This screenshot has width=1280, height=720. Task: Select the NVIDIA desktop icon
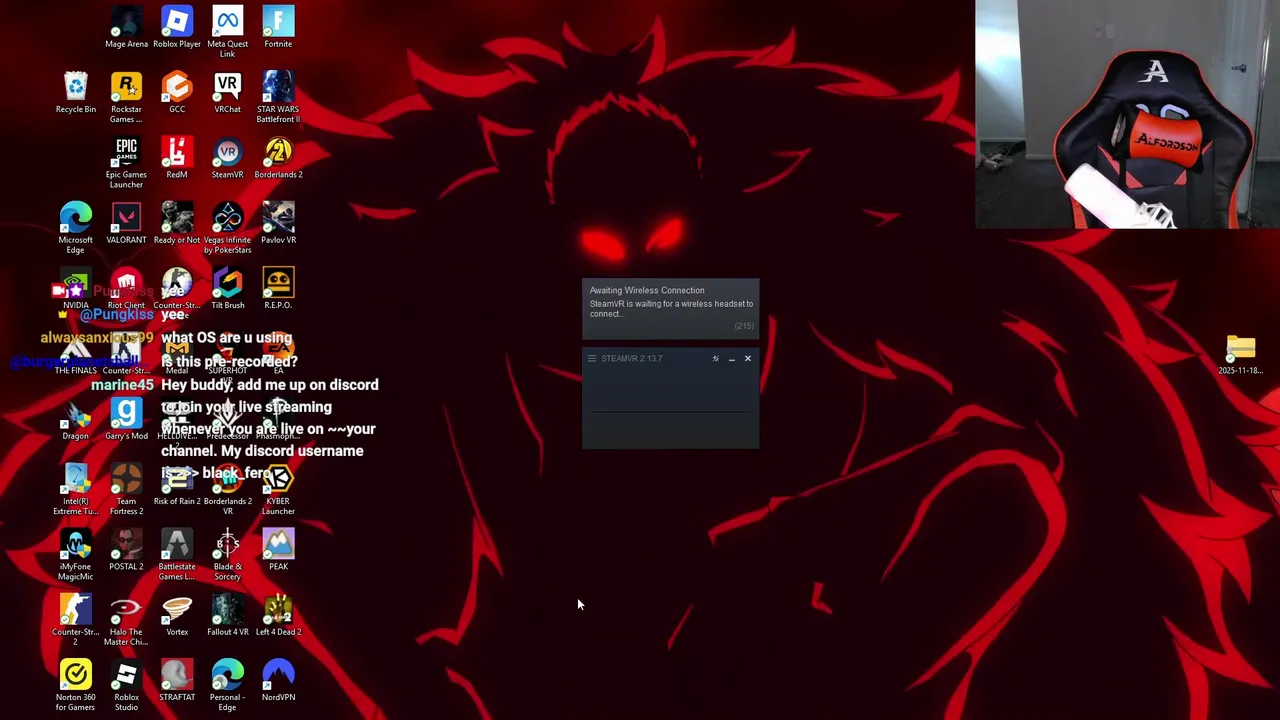tap(76, 289)
